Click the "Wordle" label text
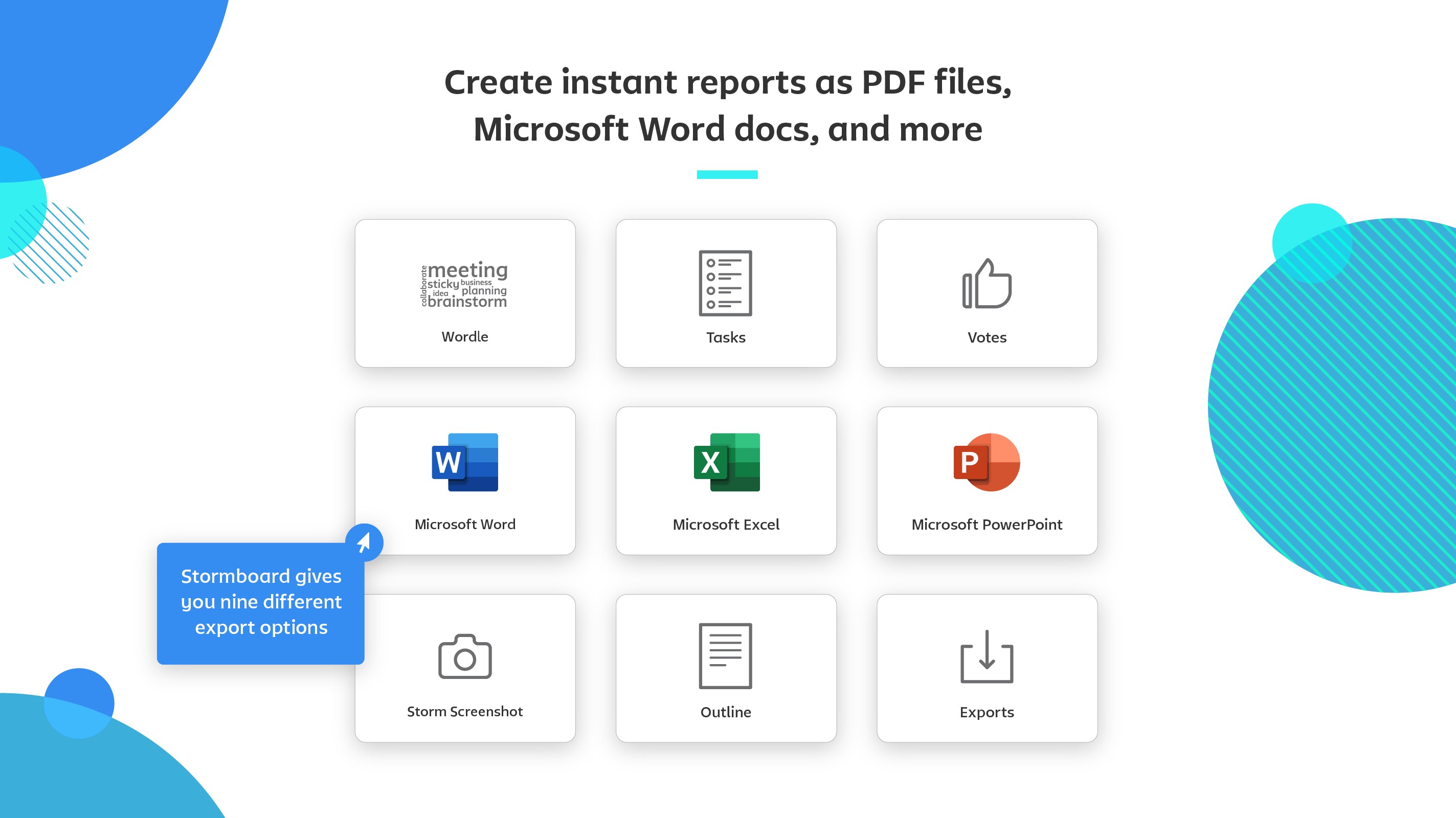The image size is (1456, 818). 464,337
